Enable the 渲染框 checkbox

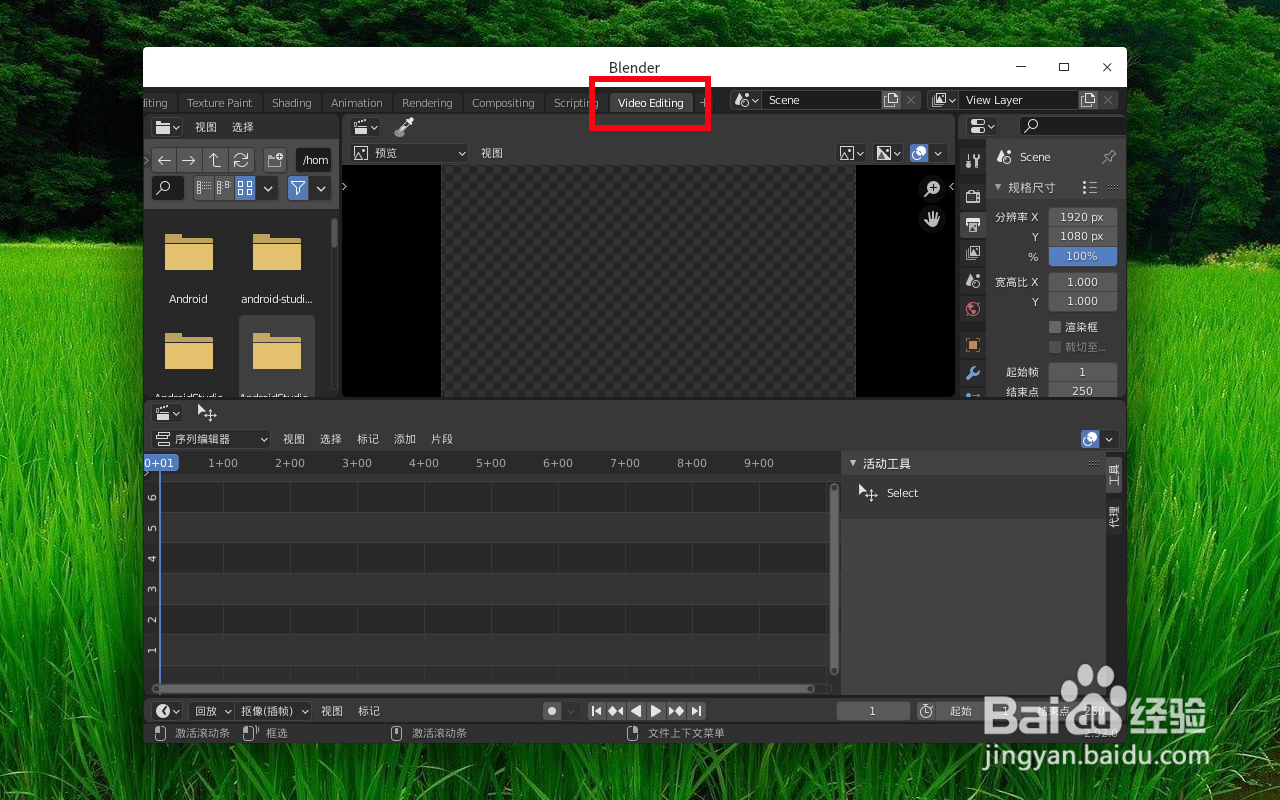pos(1055,327)
